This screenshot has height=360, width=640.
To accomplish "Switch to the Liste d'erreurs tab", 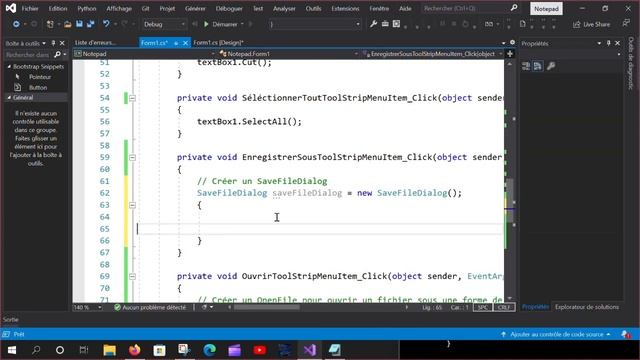I will click(x=96, y=42).
